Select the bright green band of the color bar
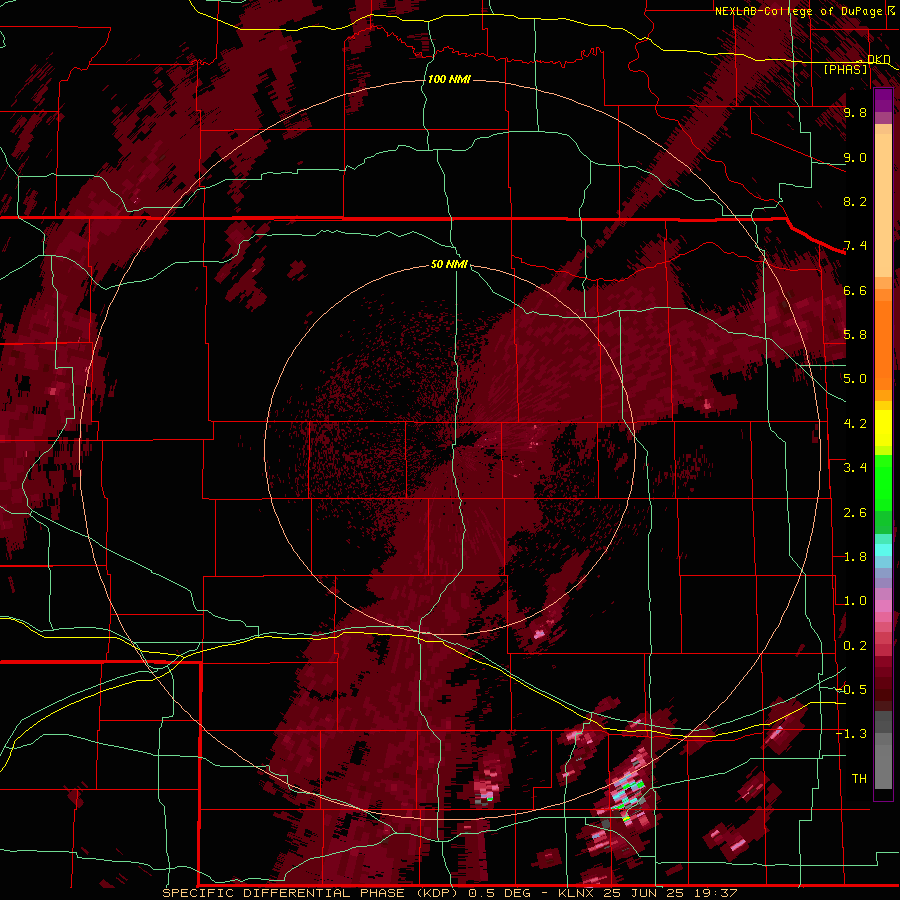 (883, 484)
